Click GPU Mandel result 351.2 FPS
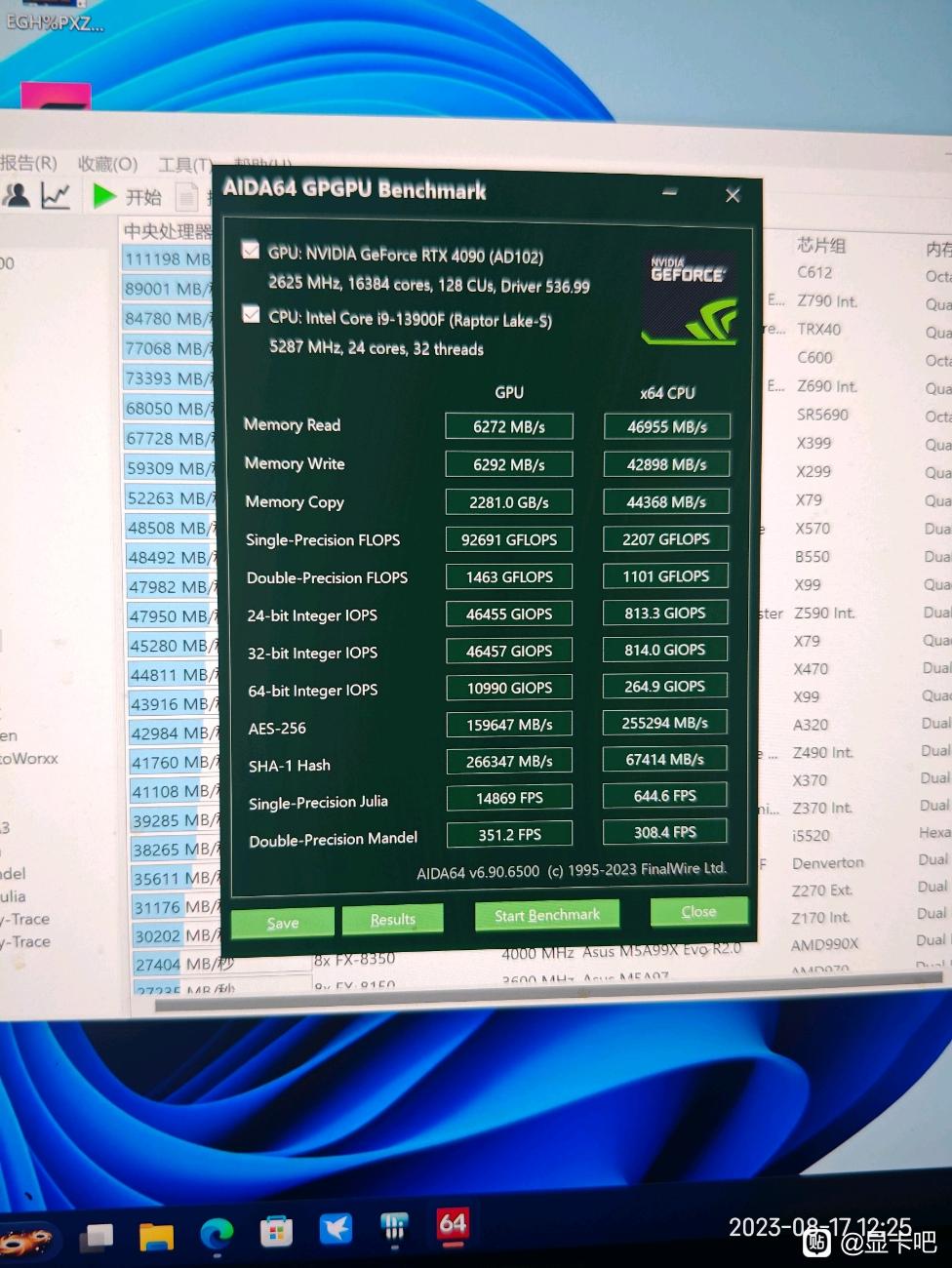The height and width of the screenshot is (1268, 952). click(509, 835)
